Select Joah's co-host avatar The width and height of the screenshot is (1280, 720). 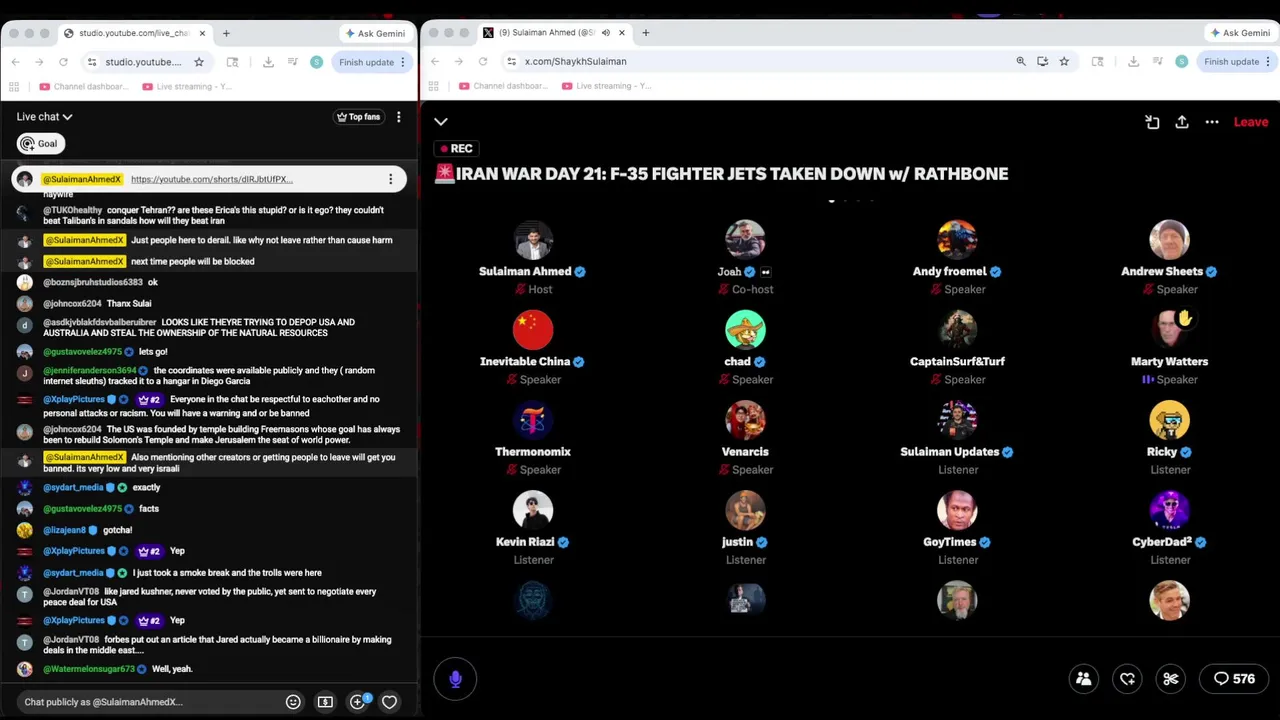tap(745, 241)
